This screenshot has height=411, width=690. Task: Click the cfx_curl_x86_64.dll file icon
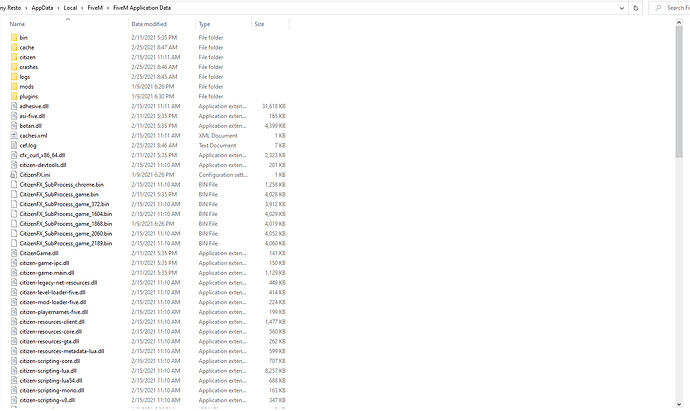click(14, 155)
